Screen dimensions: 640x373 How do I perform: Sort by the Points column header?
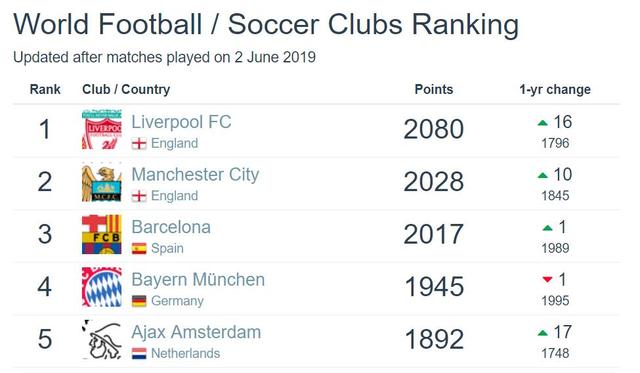433,89
